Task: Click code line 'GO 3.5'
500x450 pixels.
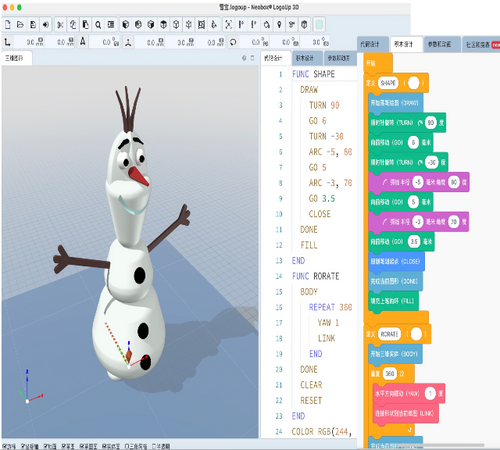Action: click(x=322, y=199)
